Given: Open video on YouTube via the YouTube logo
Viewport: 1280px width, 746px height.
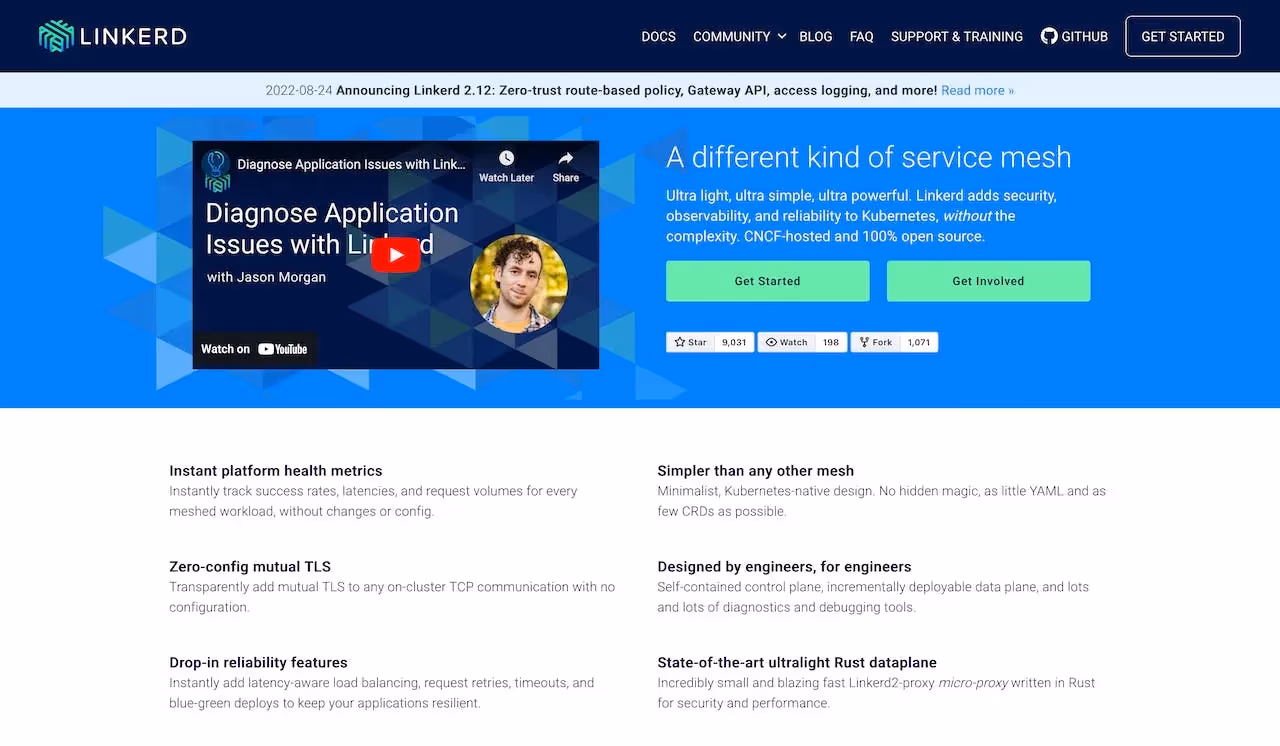Looking at the screenshot, I should (283, 349).
